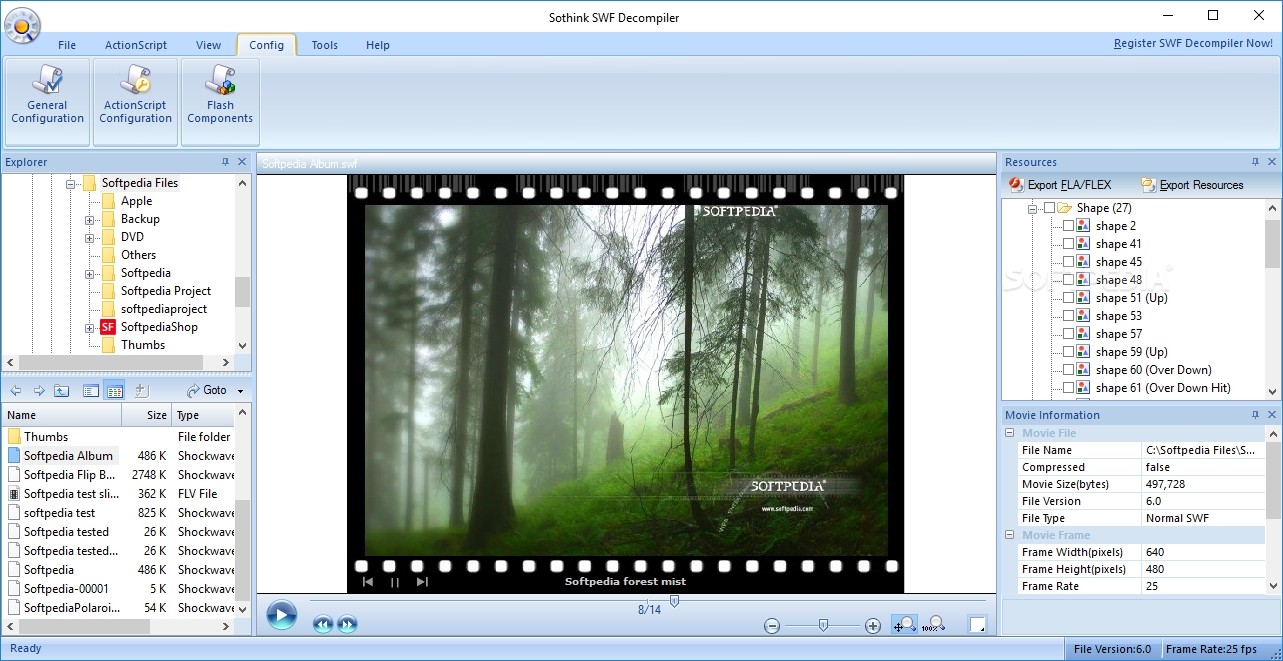Check the shape 45 checkbox
The width and height of the screenshot is (1283, 661).
click(1068, 262)
